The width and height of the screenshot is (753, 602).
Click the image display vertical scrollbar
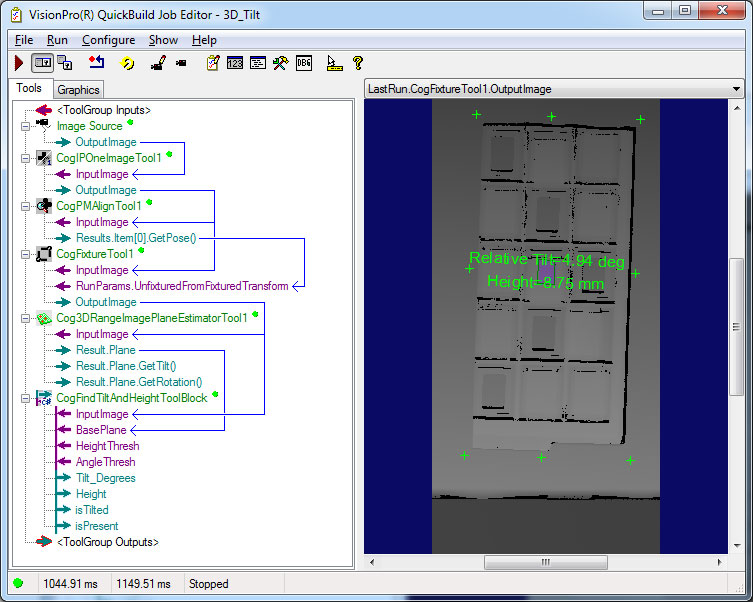point(736,328)
